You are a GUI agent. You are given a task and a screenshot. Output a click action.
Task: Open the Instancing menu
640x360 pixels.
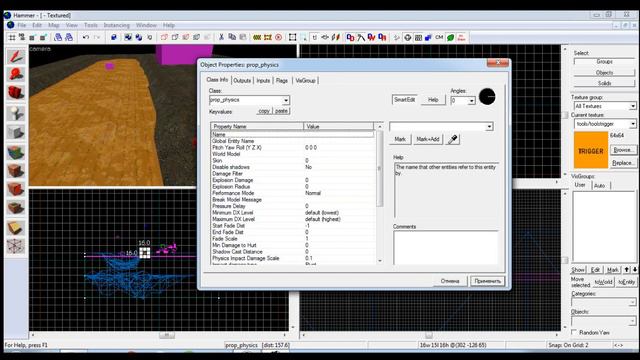[x=116, y=25]
